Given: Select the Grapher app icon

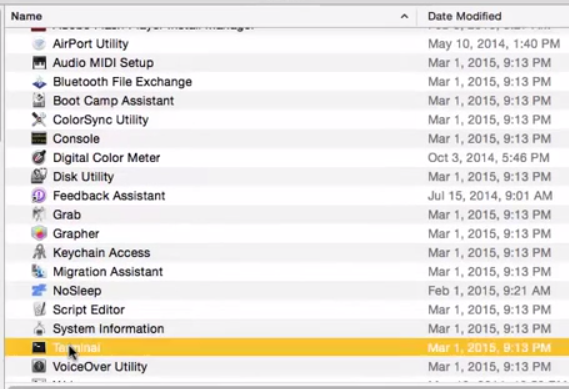Looking at the screenshot, I should (x=39, y=234).
